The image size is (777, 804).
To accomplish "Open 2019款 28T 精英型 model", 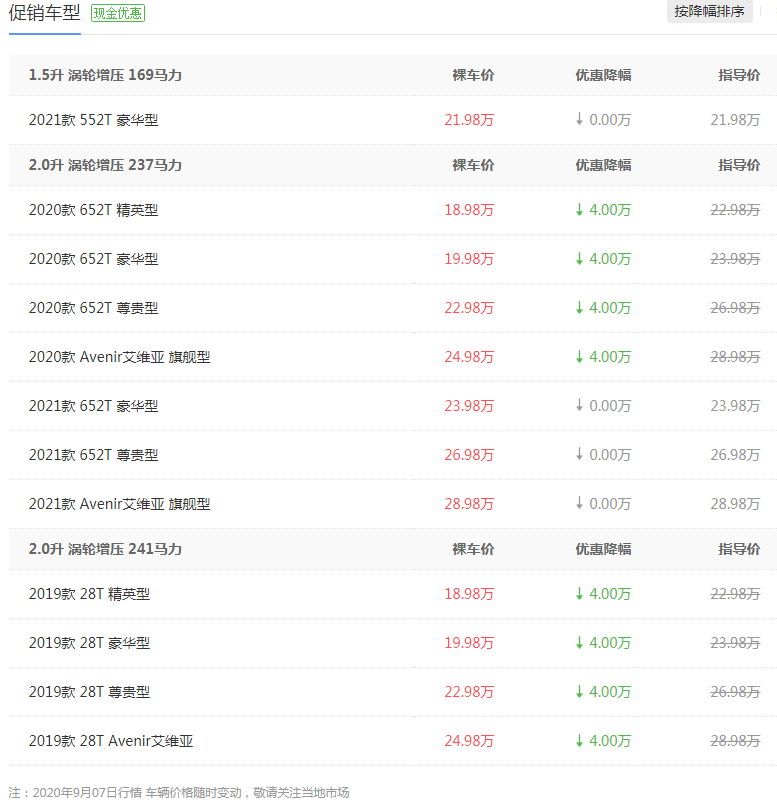I will (89, 594).
